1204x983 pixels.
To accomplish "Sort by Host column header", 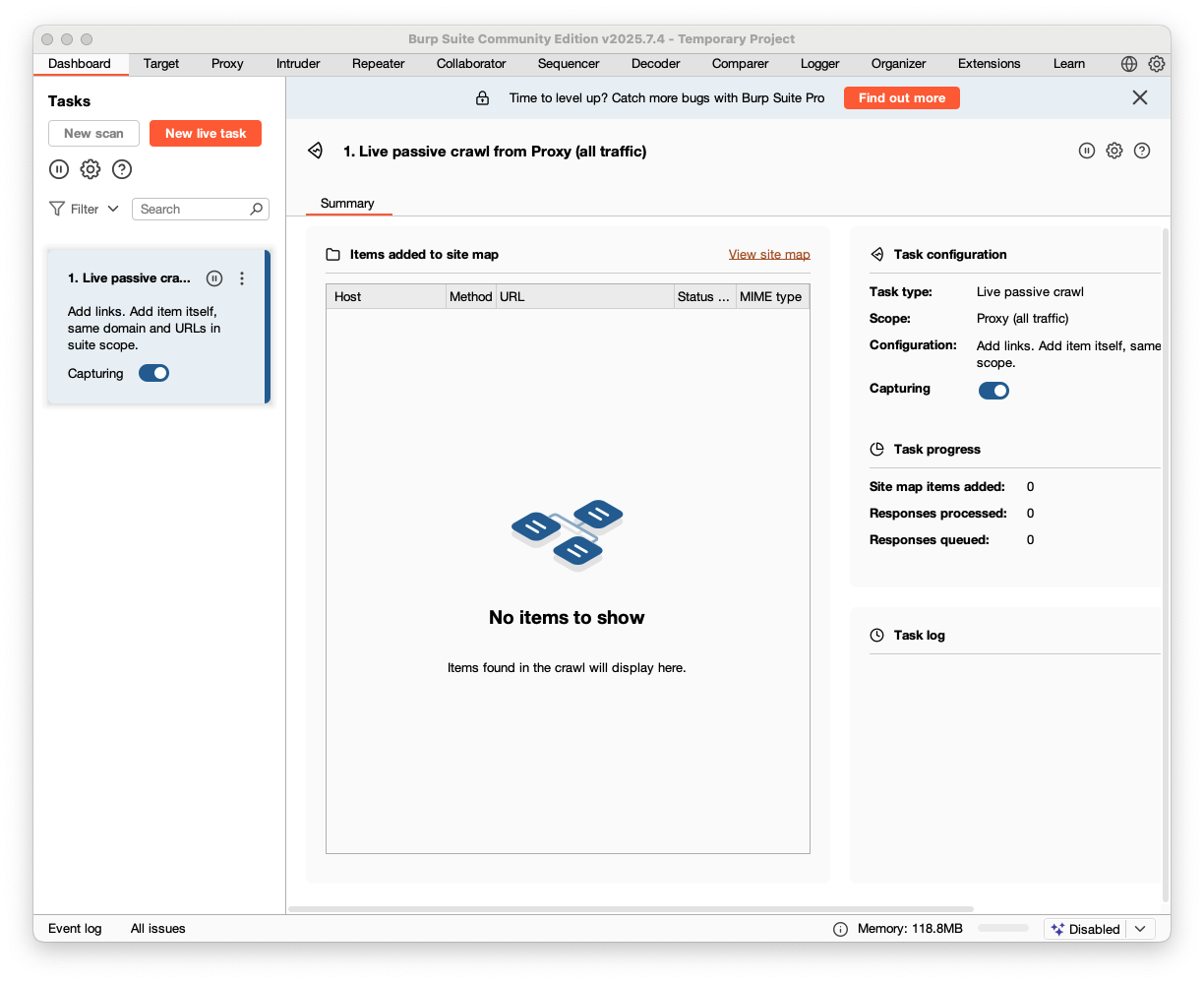I will pos(386,296).
